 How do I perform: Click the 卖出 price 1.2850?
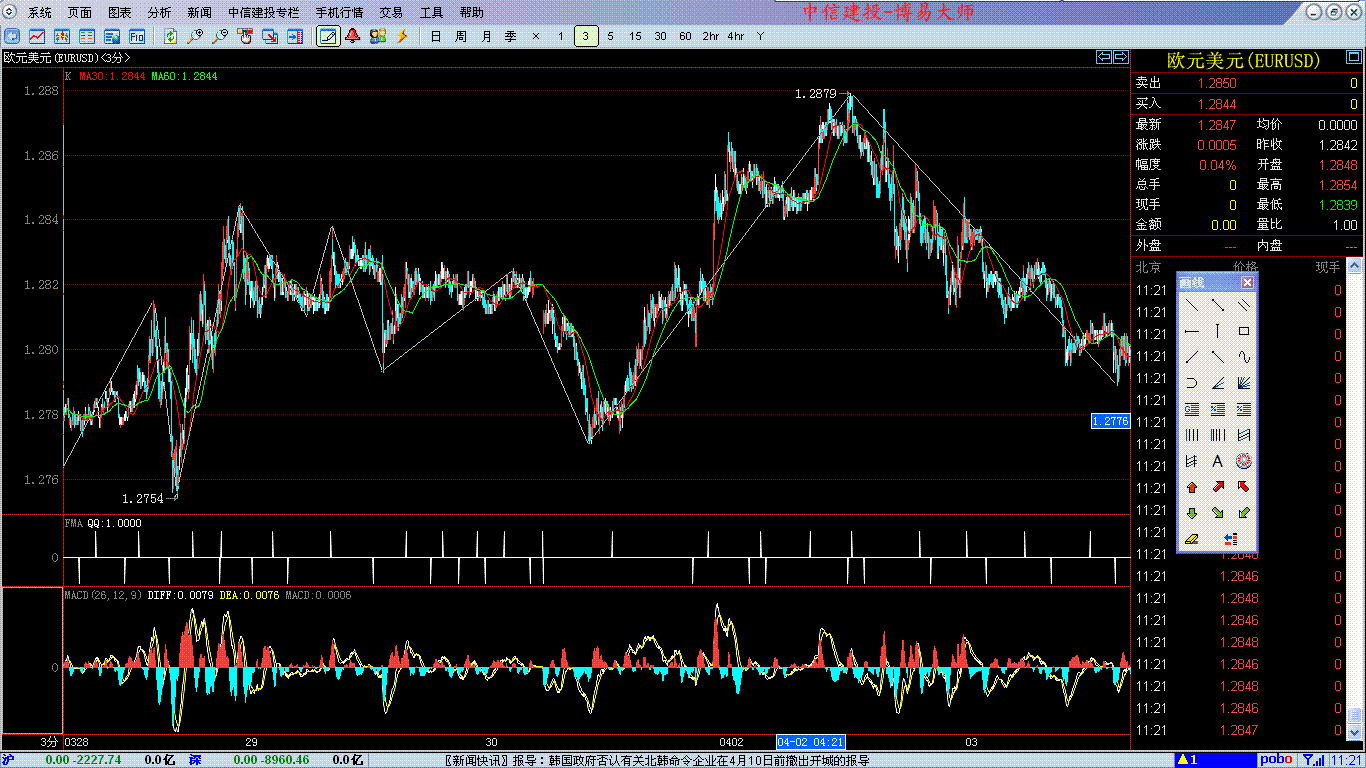tap(1217, 84)
